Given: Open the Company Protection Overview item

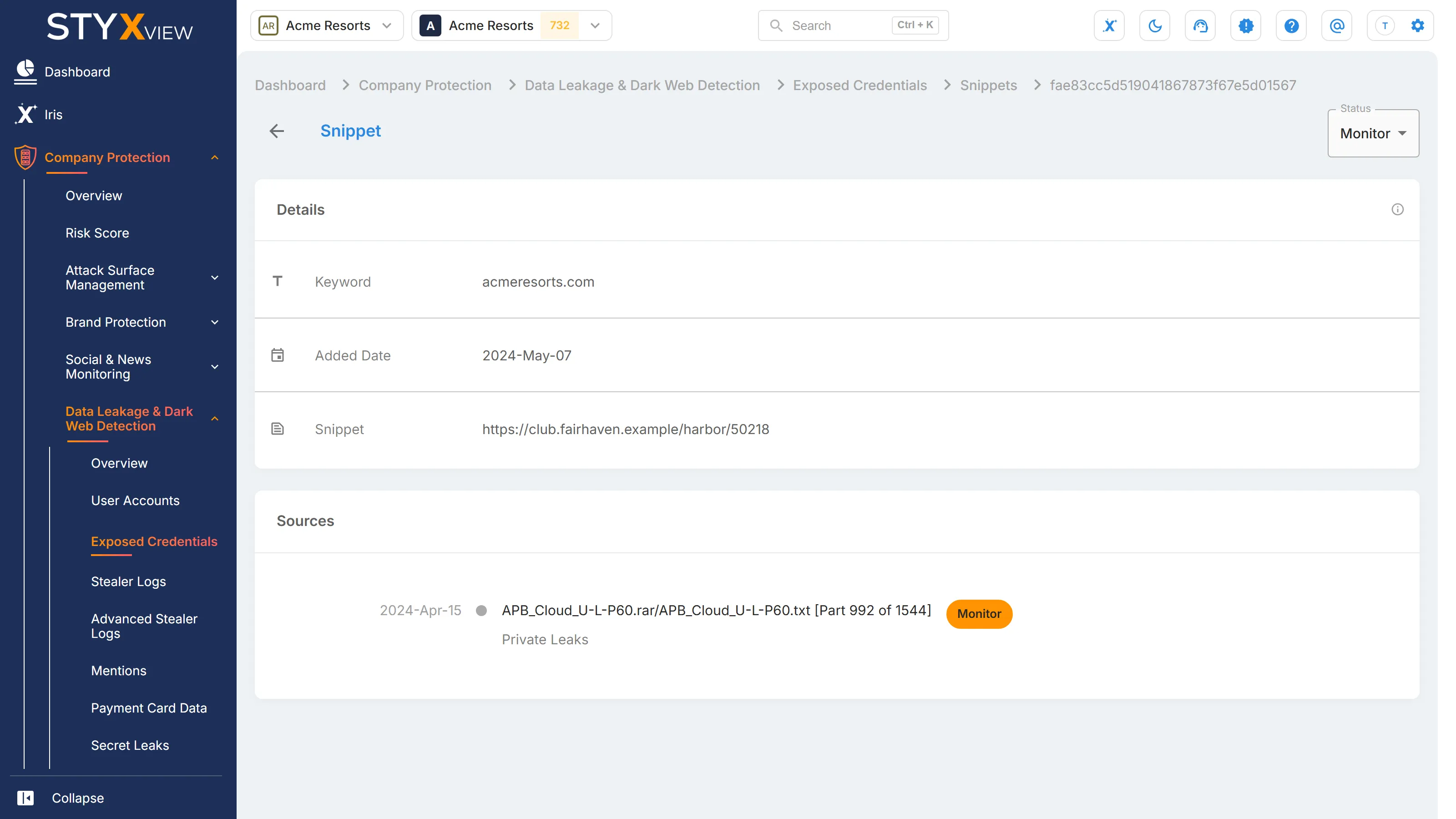Looking at the screenshot, I should [94, 196].
